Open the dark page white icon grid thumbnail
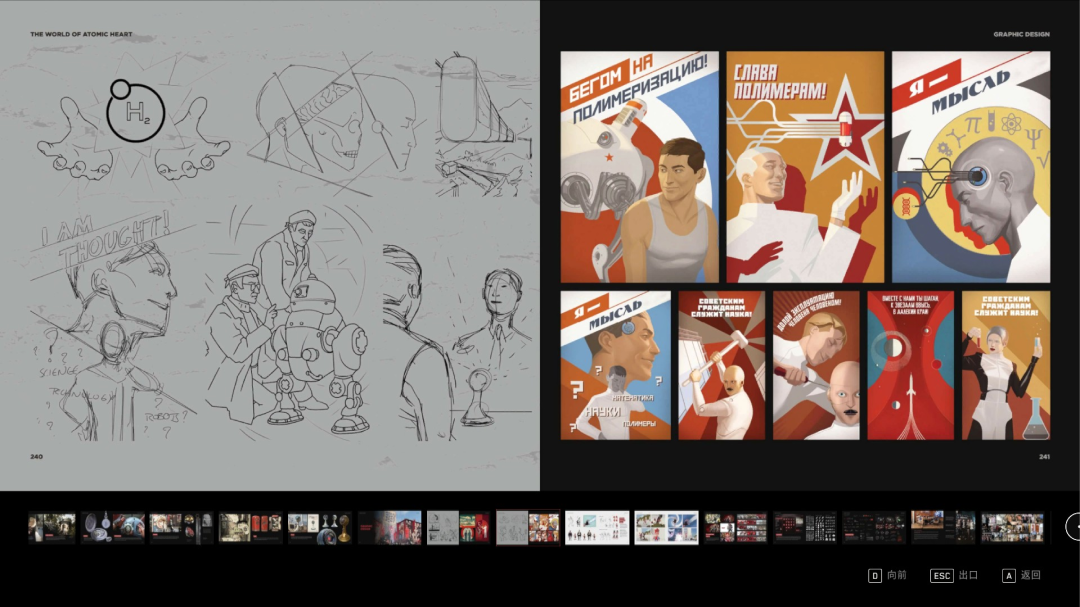The height and width of the screenshot is (607, 1080). click(804, 528)
